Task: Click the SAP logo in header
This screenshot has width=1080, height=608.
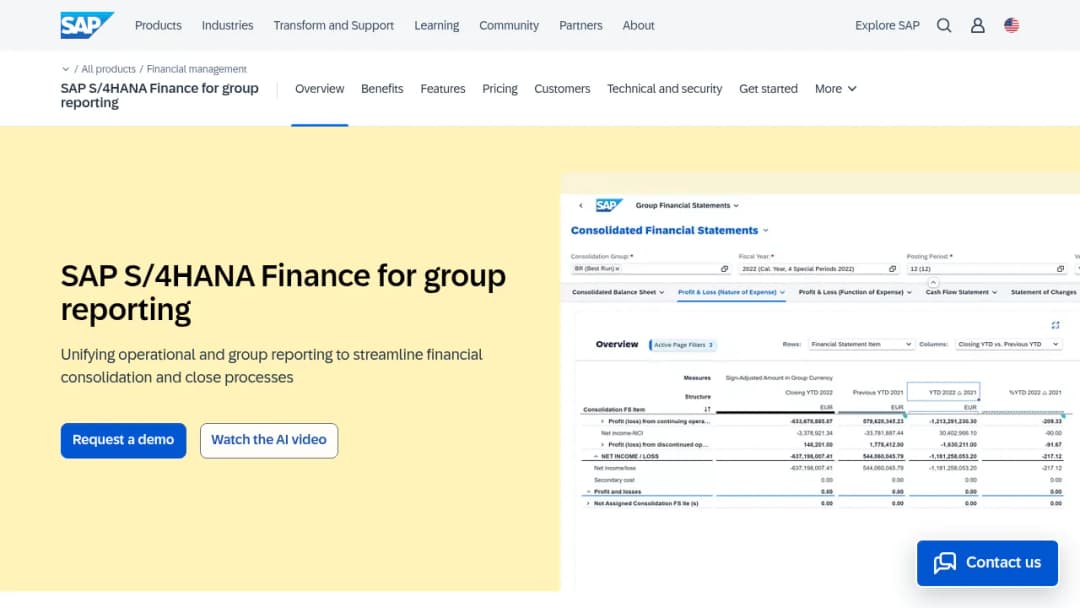Action: click(87, 25)
